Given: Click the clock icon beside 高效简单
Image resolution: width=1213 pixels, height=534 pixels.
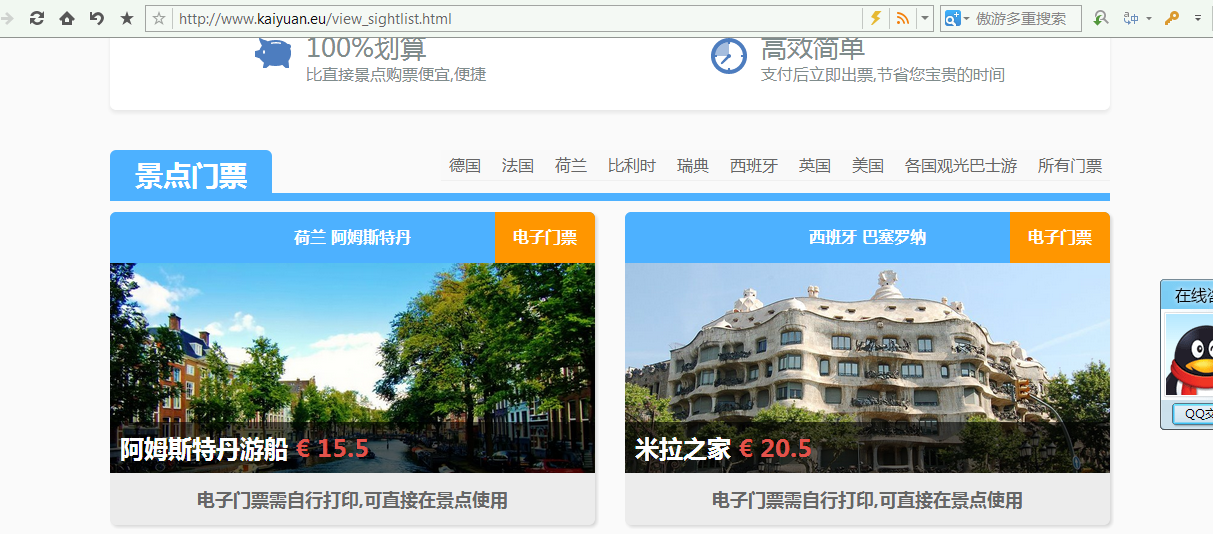Looking at the screenshot, I should [x=729, y=56].
